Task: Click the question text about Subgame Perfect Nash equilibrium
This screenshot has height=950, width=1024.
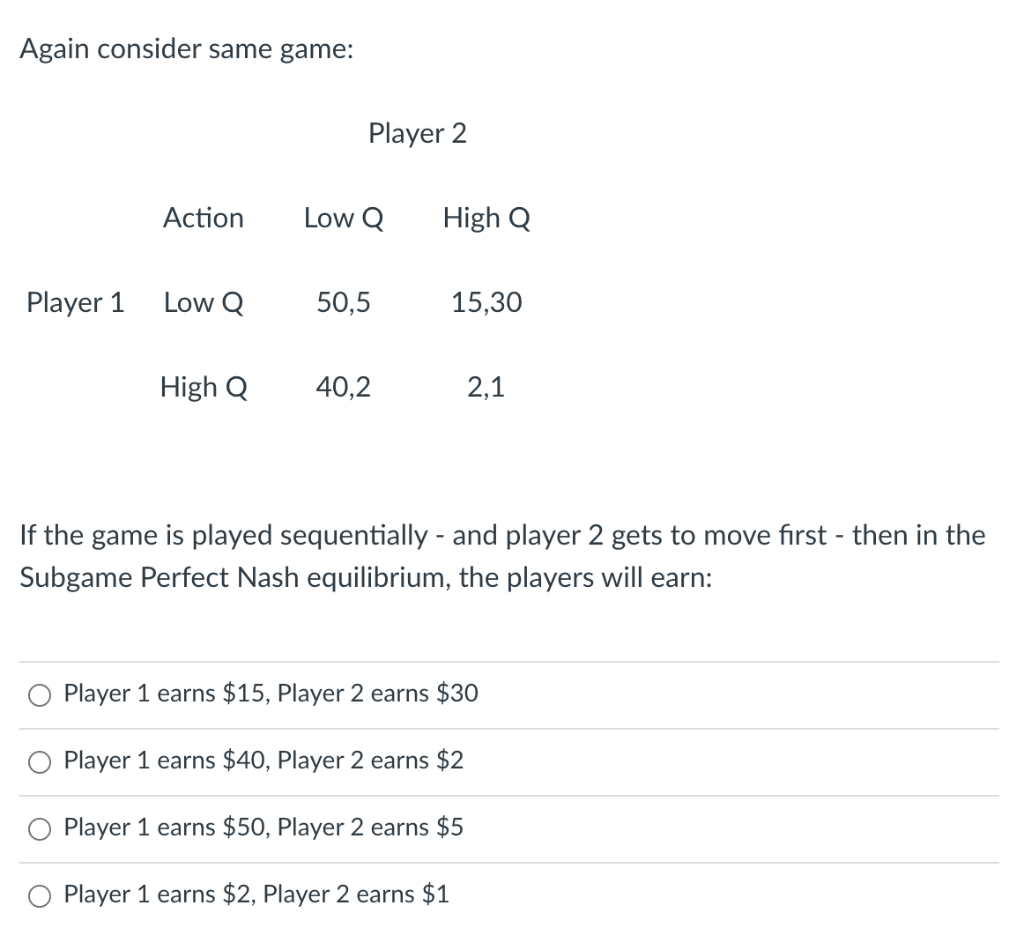Action: [500, 556]
